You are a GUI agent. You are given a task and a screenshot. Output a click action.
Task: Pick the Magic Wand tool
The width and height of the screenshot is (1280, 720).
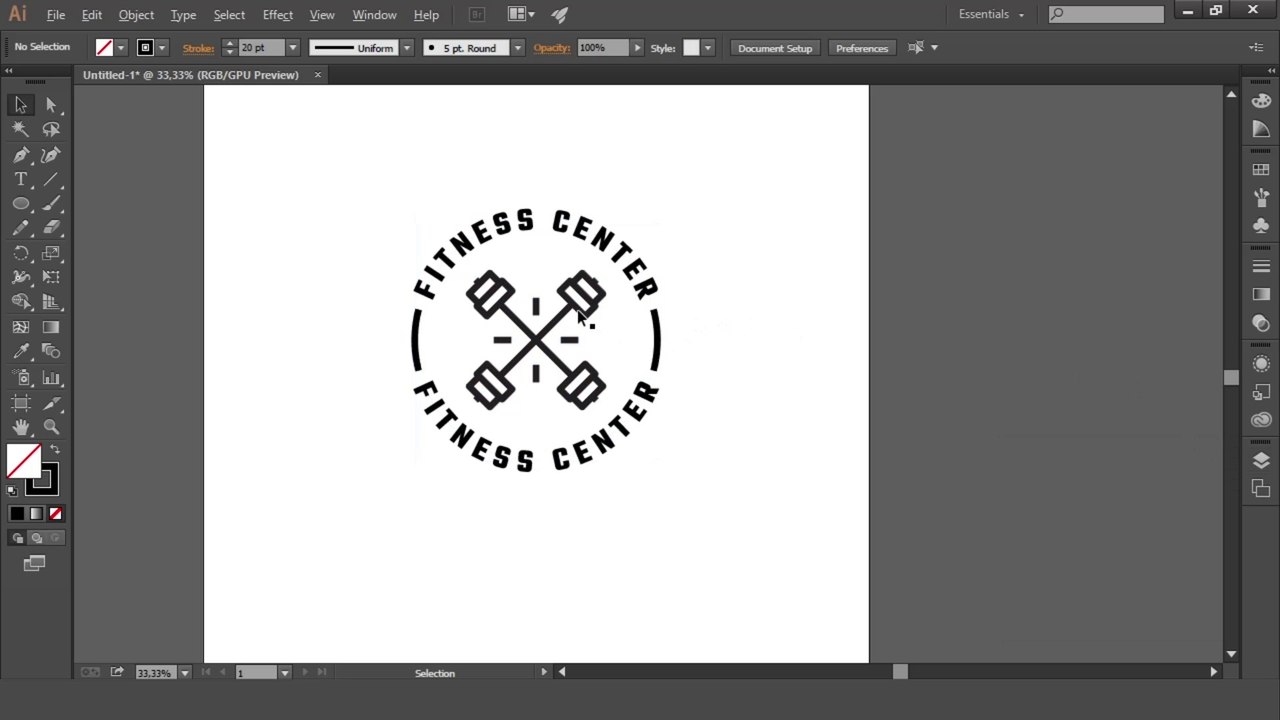[21, 129]
